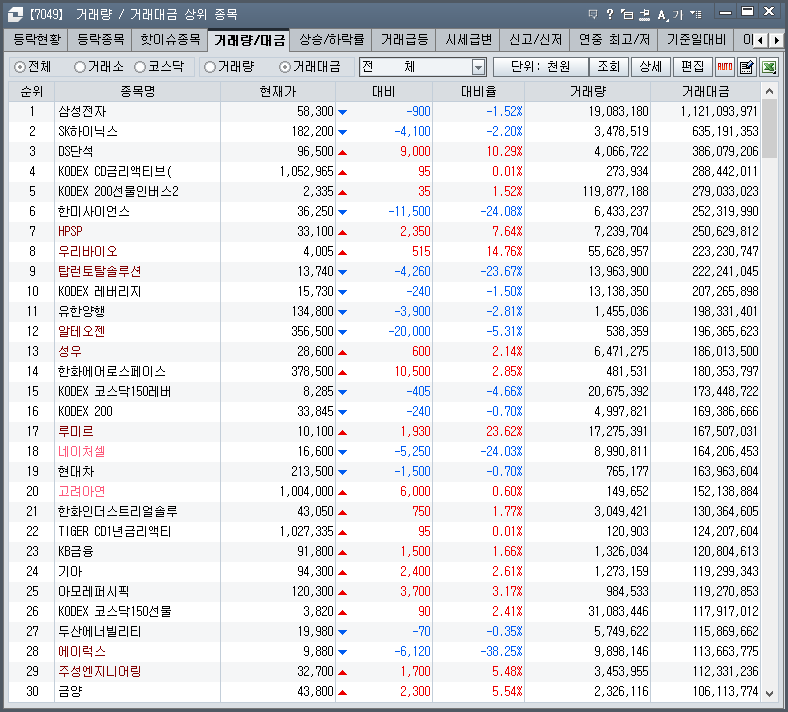The height and width of the screenshot is (712, 788).
Task: Sort by the 종목명 column header
Action: pos(137,91)
